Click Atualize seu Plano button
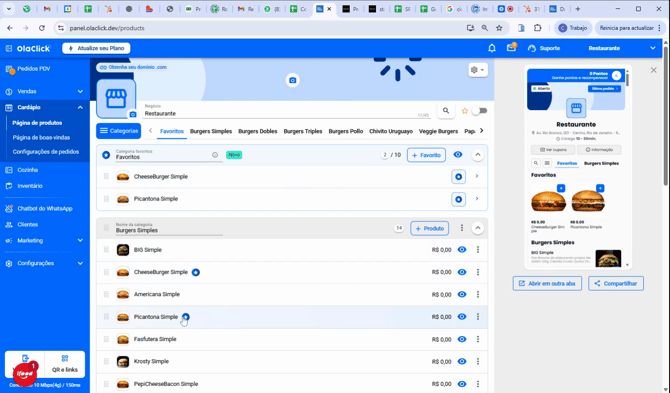 point(96,48)
